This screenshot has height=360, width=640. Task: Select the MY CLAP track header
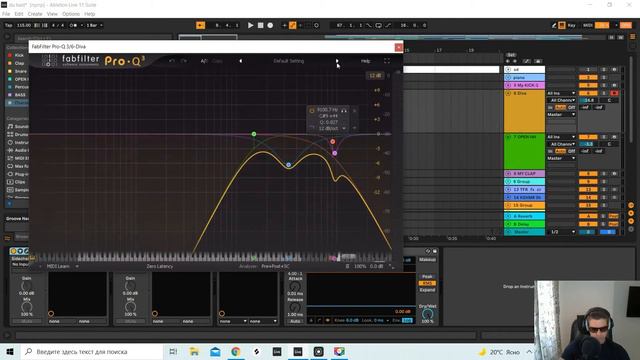pos(524,173)
